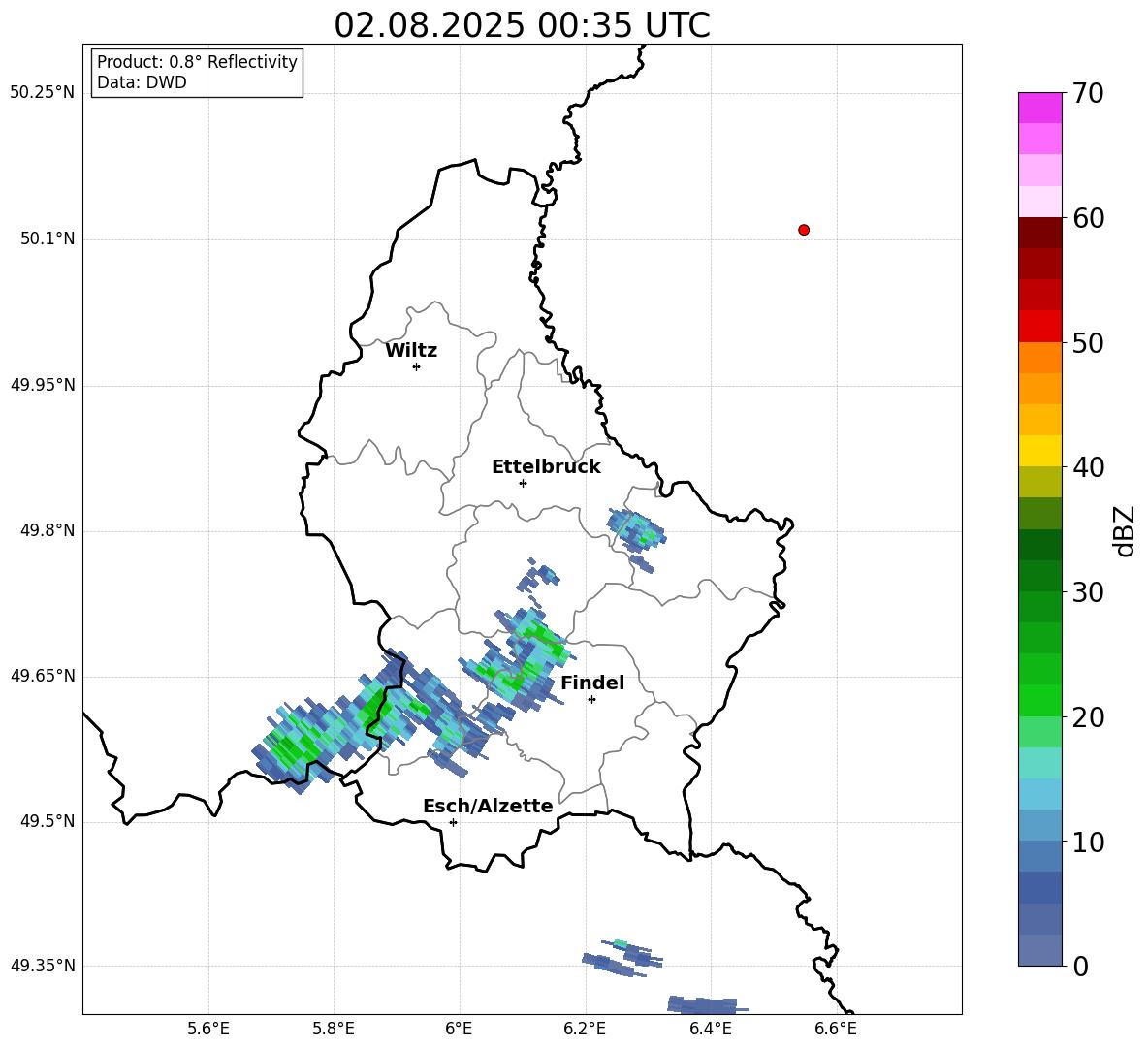Click the 20 tick on colorbar
1148x1048 pixels.
coord(1088,716)
